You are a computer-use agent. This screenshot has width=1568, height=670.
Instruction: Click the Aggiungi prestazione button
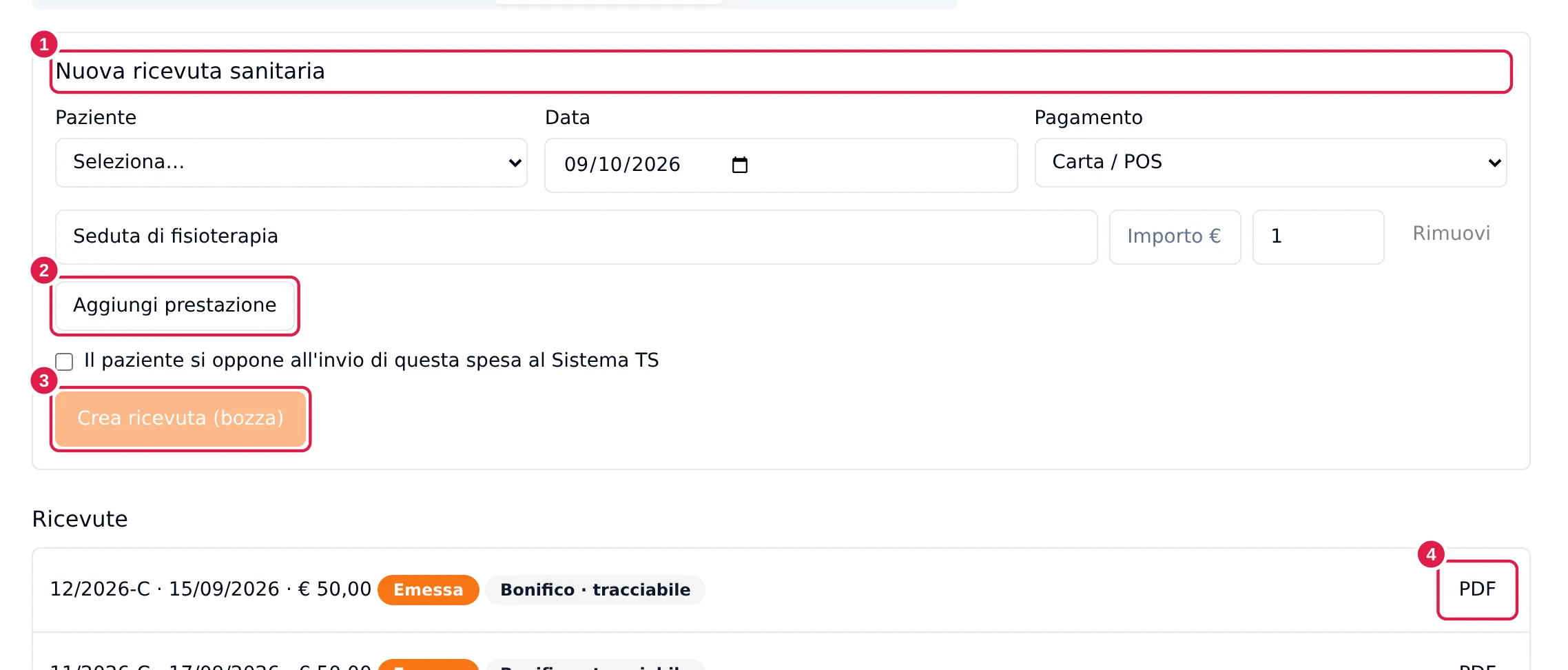[175, 305]
